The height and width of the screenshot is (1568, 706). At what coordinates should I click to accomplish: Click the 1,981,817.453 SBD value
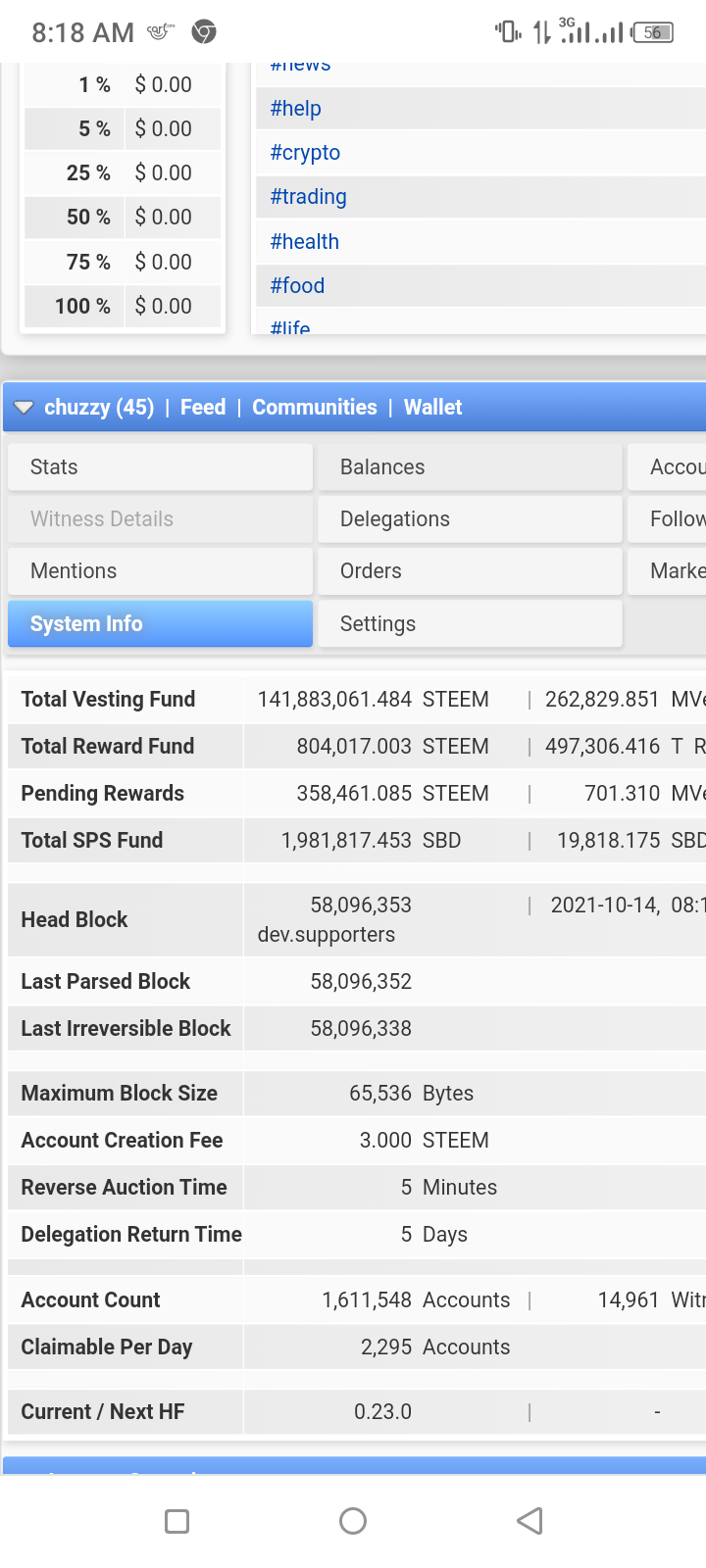click(x=371, y=841)
